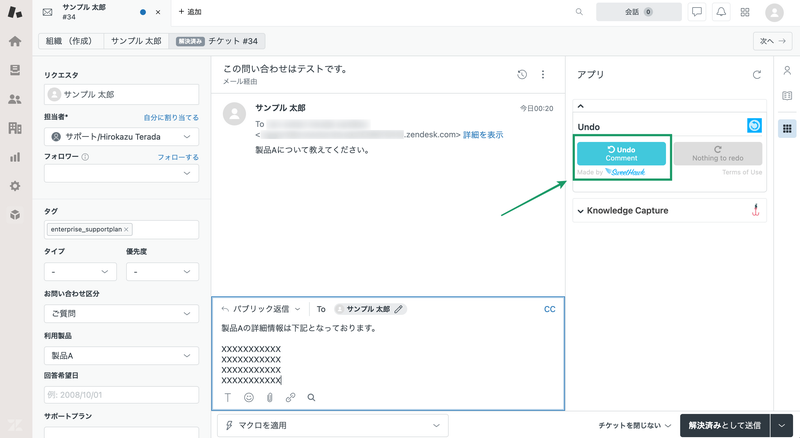Insert an emoji in the reply
This screenshot has height=438, width=800.
click(248, 398)
